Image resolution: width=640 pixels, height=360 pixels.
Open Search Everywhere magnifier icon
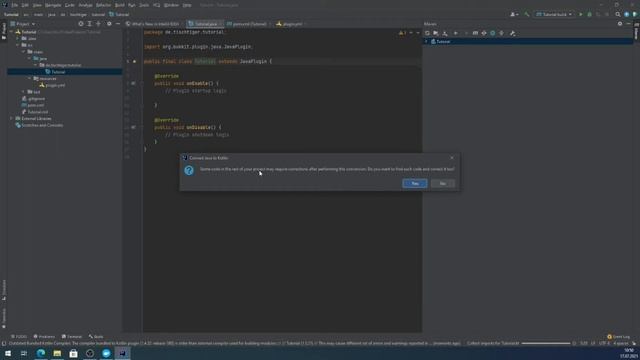pos(618,14)
